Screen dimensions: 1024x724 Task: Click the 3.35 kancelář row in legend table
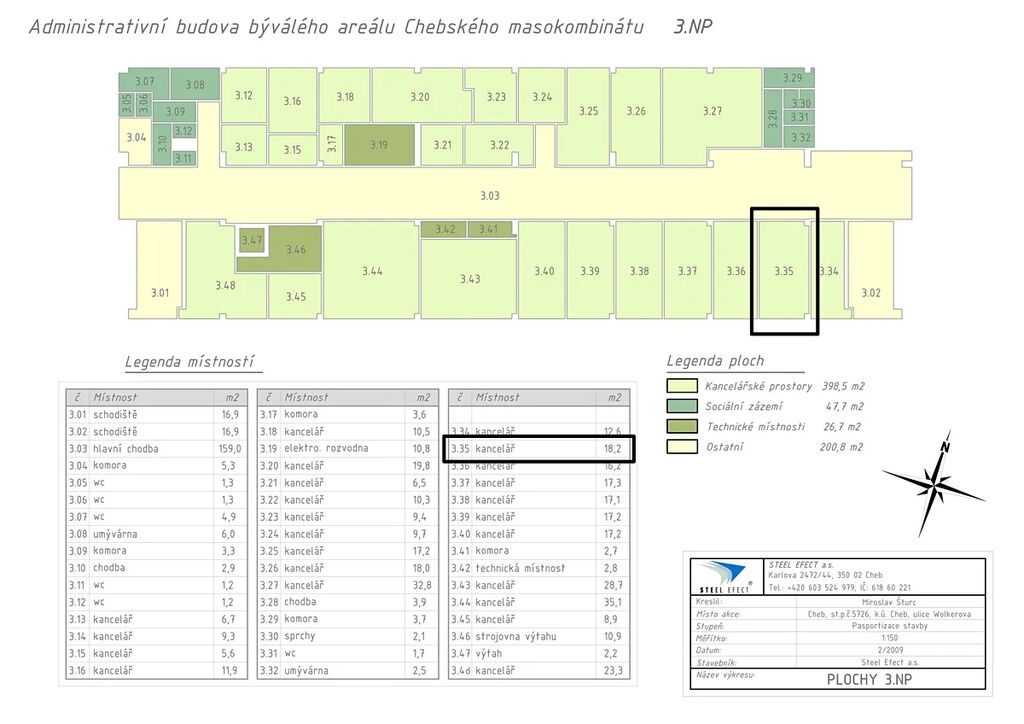click(x=539, y=449)
